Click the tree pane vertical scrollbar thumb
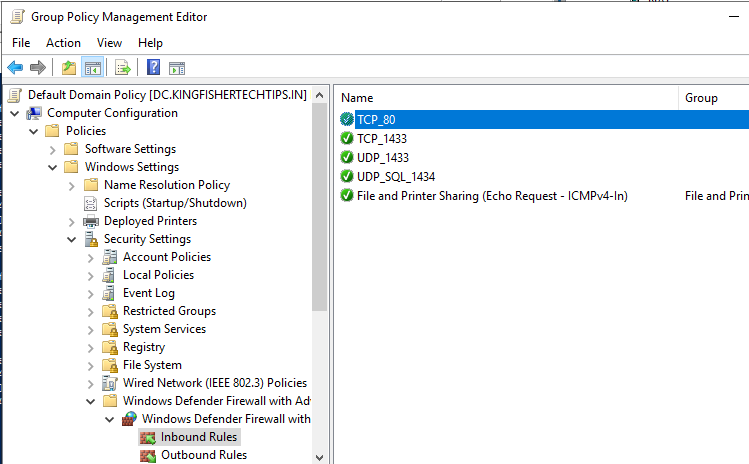 pos(320,207)
